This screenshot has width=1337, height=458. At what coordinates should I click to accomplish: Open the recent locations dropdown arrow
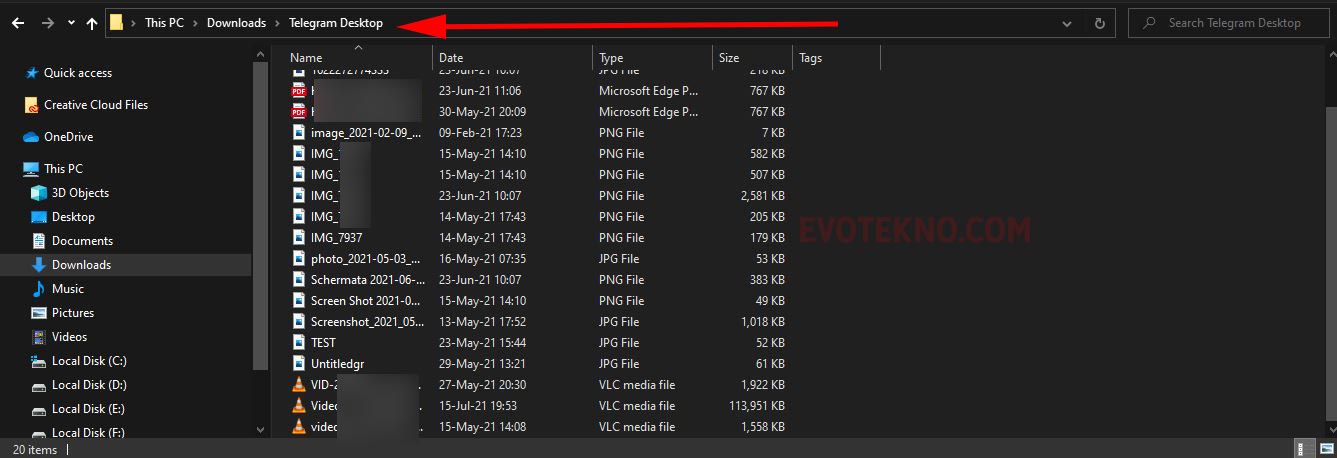pos(71,23)
